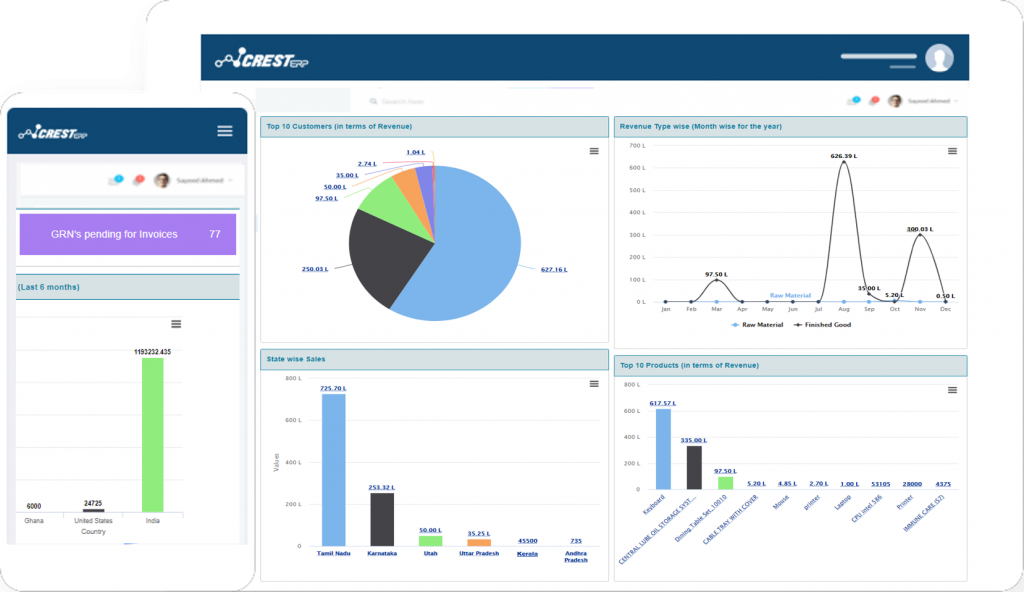Open the mobile view hamburger menu
This screenshot has height=592, width=1024.
tap(225, 131)
